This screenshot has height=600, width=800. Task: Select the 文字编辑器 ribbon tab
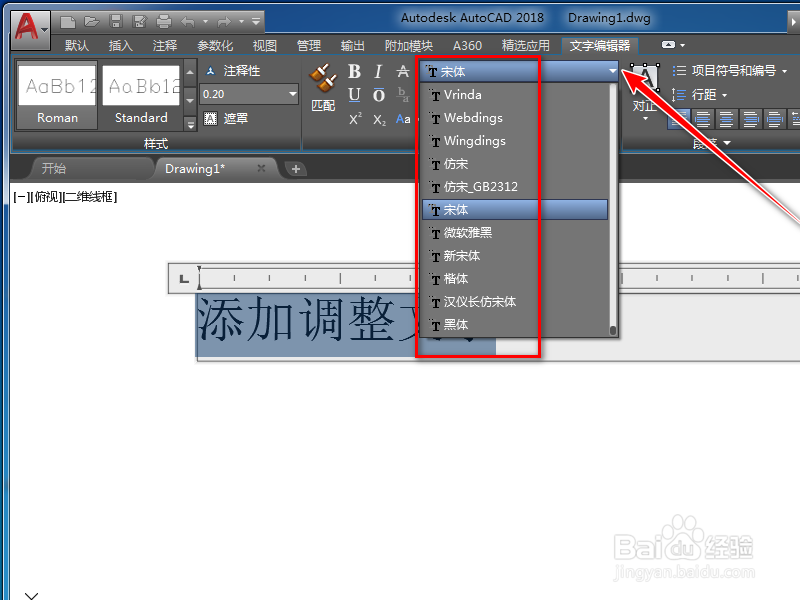[x=600, y=46]
